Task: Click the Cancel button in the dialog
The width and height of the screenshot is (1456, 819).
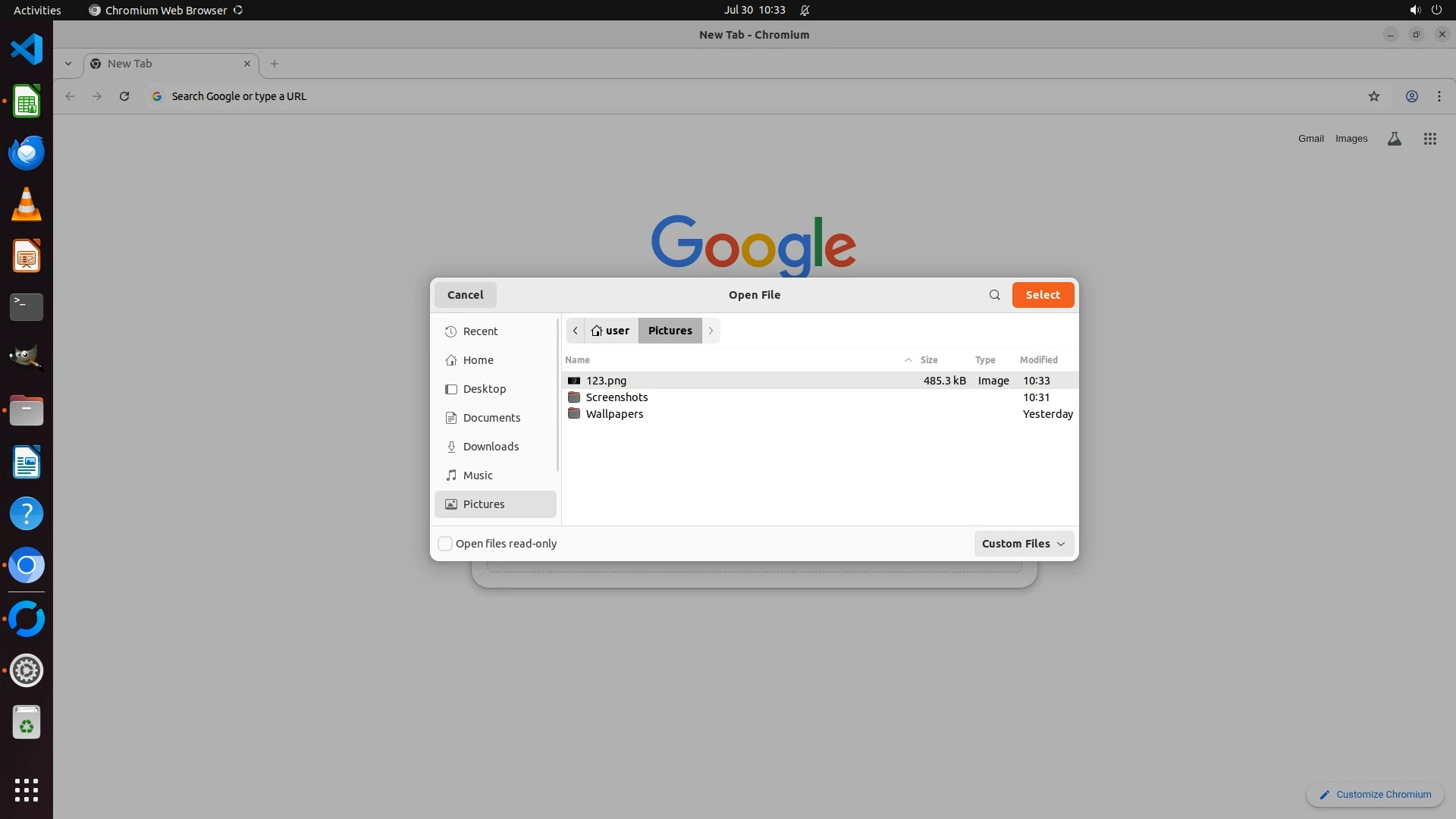Action: [x=465, y=295]
